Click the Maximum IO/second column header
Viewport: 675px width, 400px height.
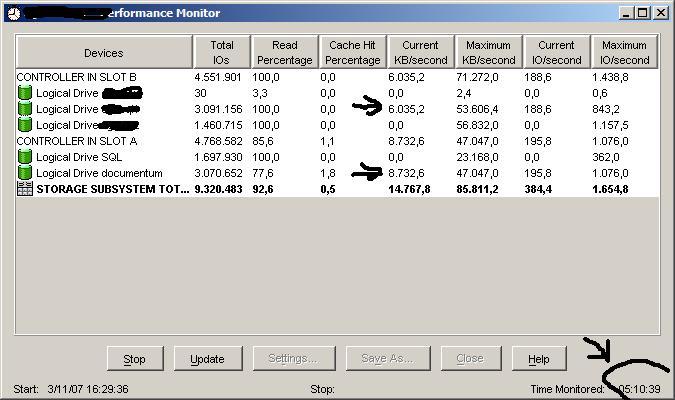tap(624, 53)
